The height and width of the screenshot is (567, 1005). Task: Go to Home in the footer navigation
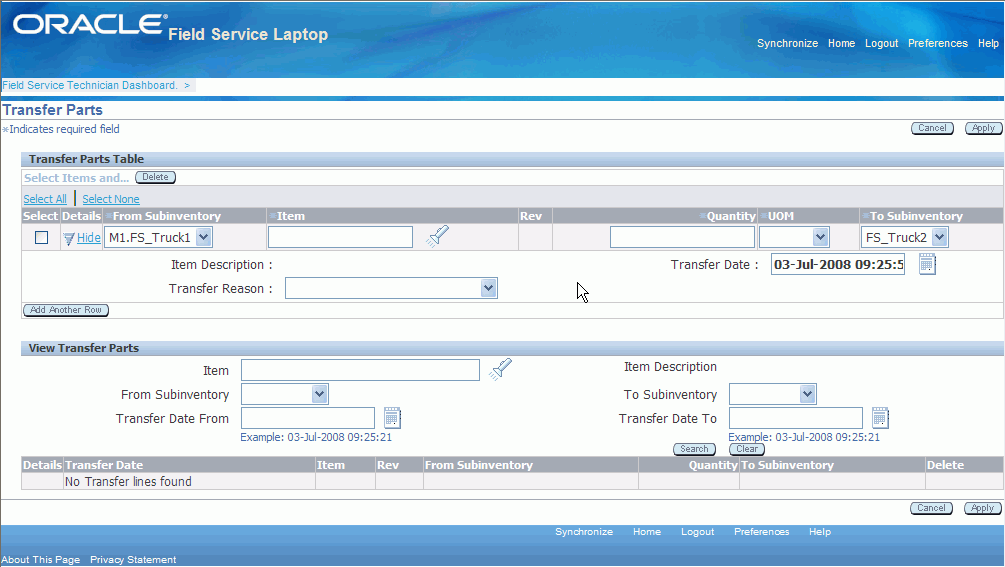pos(647,532)
